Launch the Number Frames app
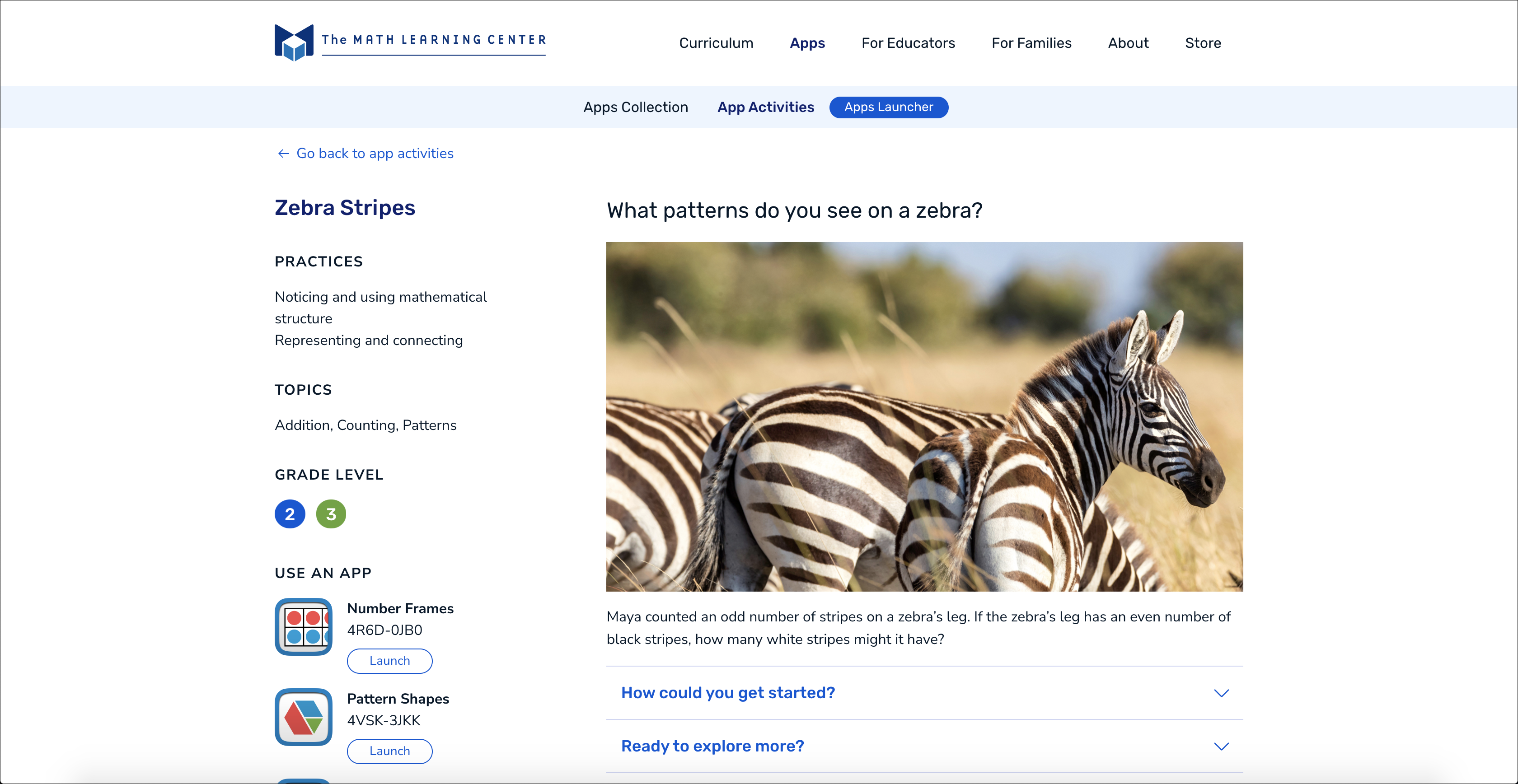Image resolution: width=1518 pixels, height=784 pixels. point(389,661)
